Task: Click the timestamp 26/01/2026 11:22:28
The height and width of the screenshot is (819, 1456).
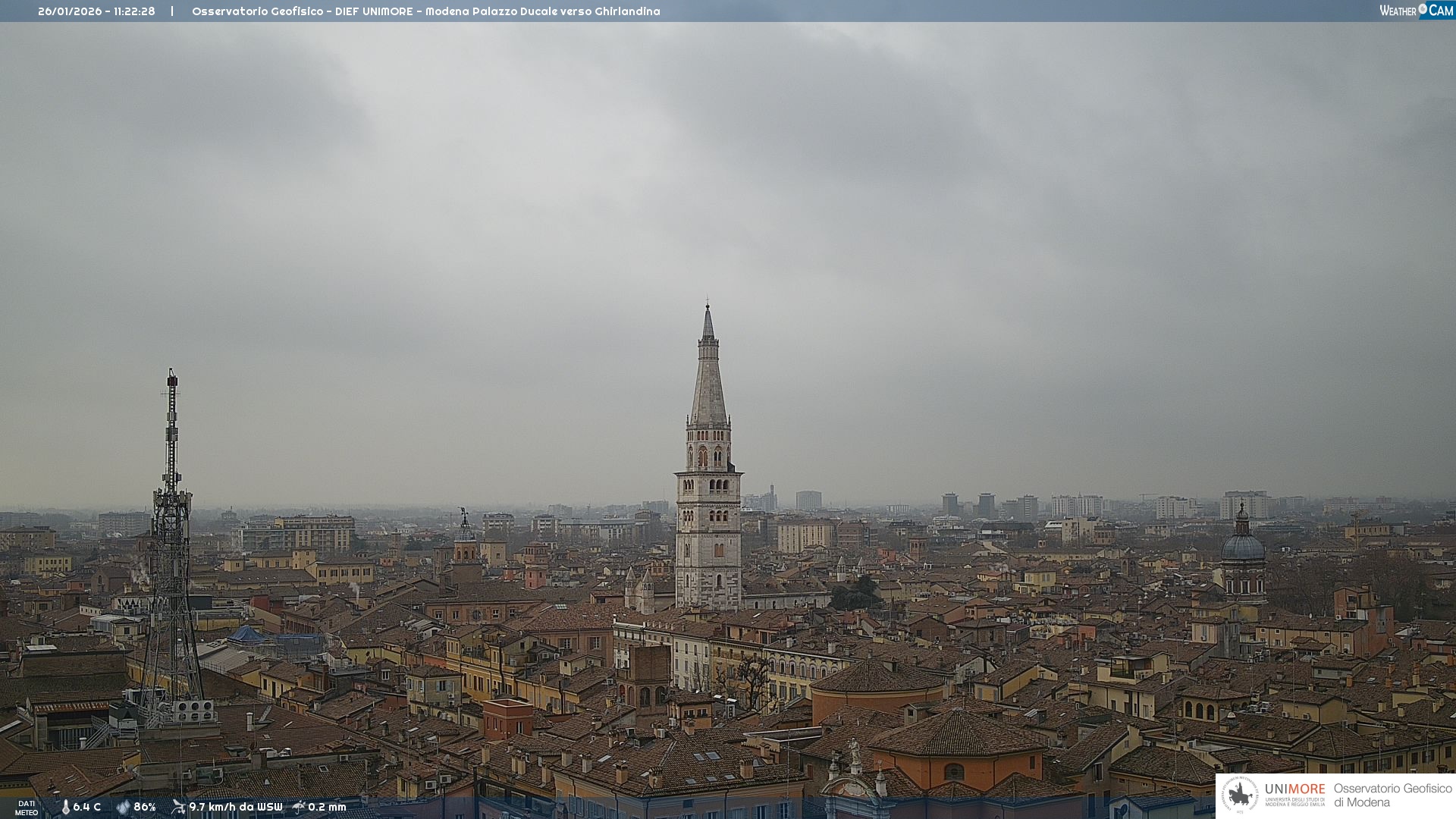Action: [96, 11]
